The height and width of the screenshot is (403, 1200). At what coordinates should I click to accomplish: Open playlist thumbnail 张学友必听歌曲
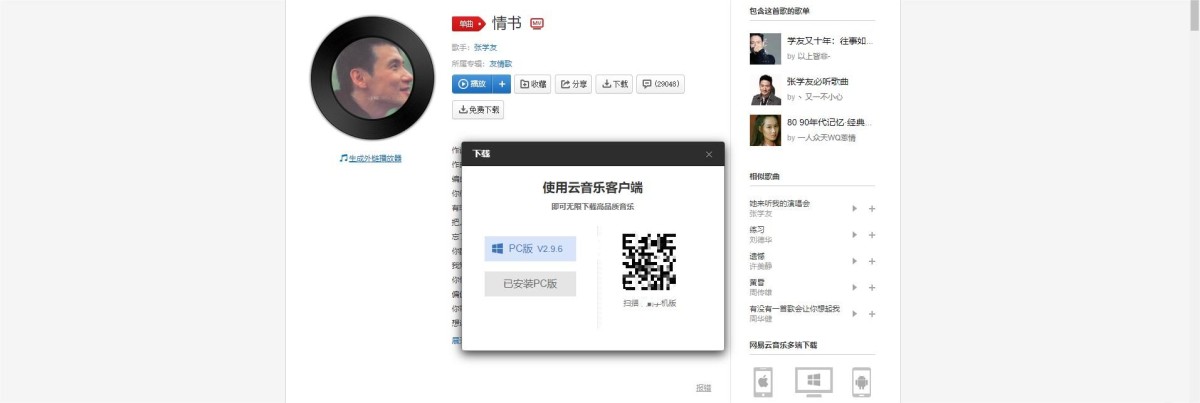pos(765,89)
